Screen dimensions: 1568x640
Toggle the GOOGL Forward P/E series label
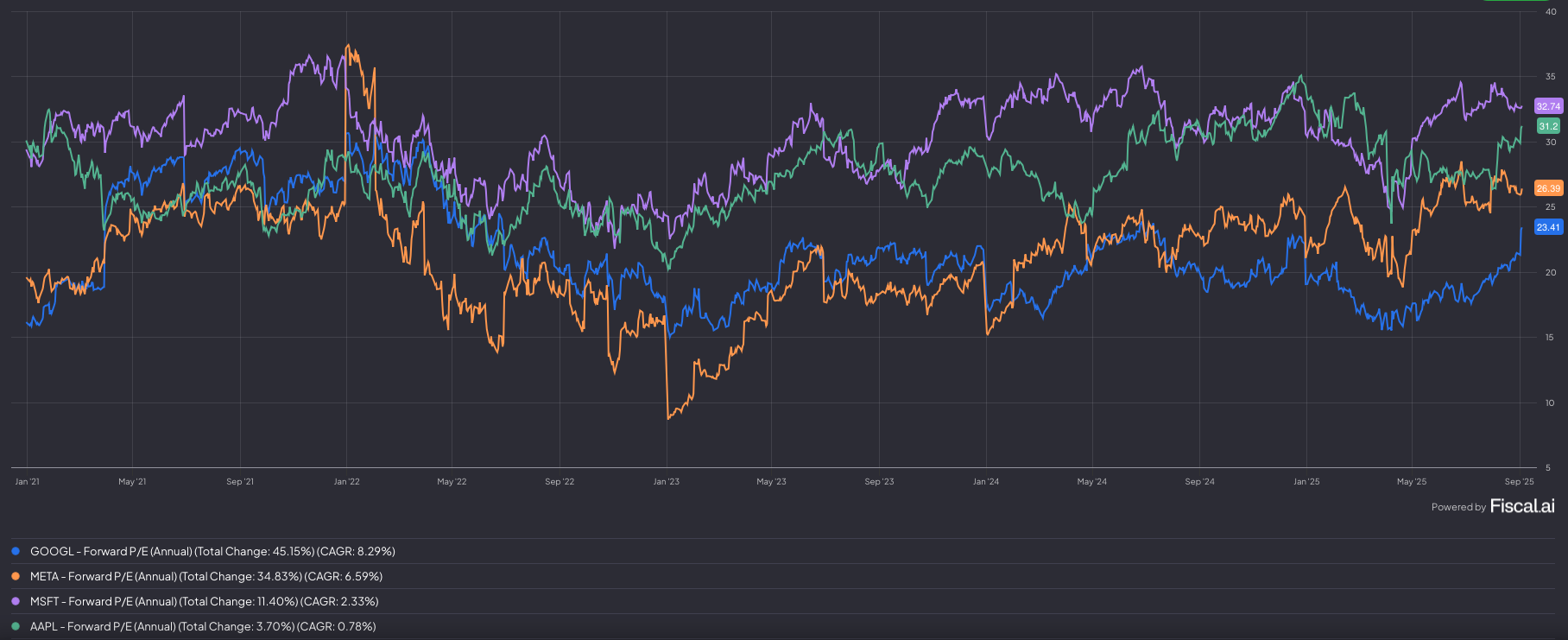click(x=212, y=551)
